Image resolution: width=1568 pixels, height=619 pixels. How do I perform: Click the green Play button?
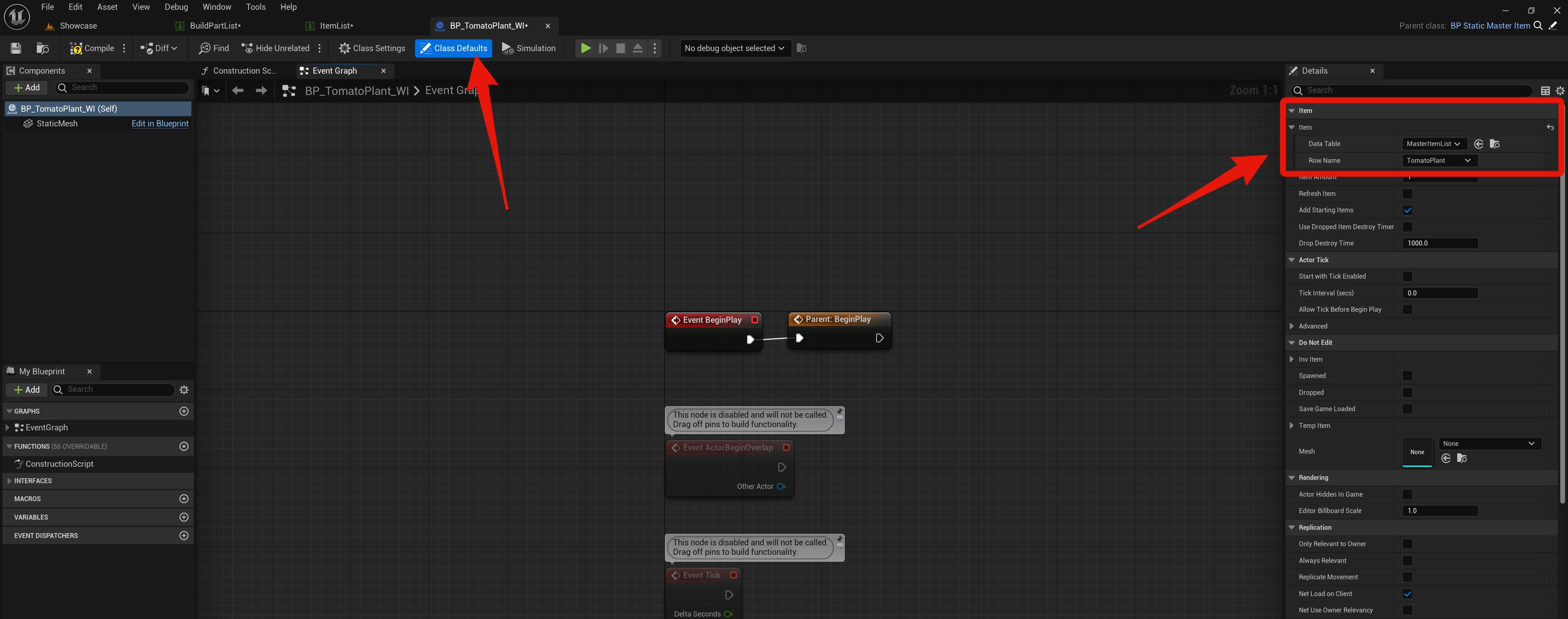pyautogui.click(x=585, y=48)
